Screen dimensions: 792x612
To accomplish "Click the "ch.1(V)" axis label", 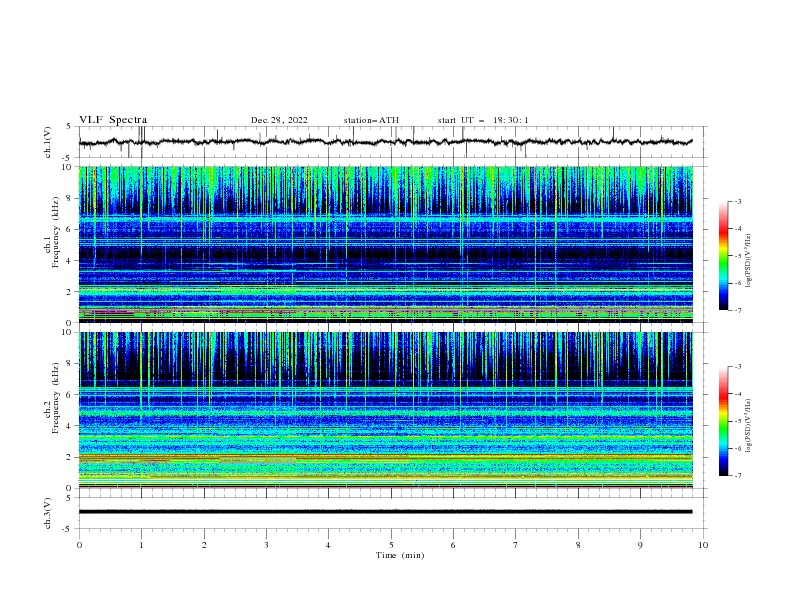I will pyautogui.click(x=48, y=142).
